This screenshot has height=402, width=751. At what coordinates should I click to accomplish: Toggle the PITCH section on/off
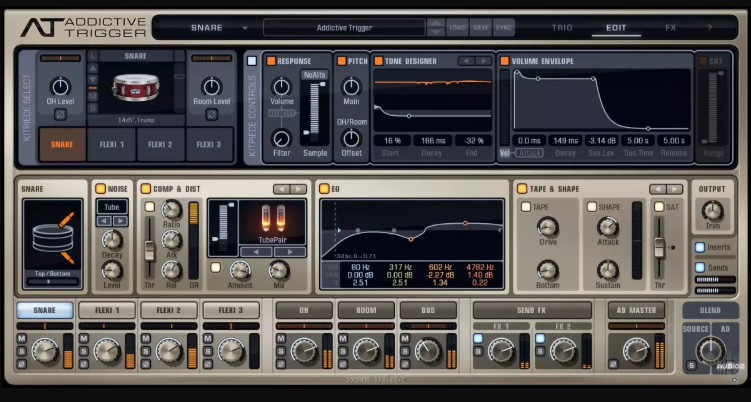click(x=341, y=61)
